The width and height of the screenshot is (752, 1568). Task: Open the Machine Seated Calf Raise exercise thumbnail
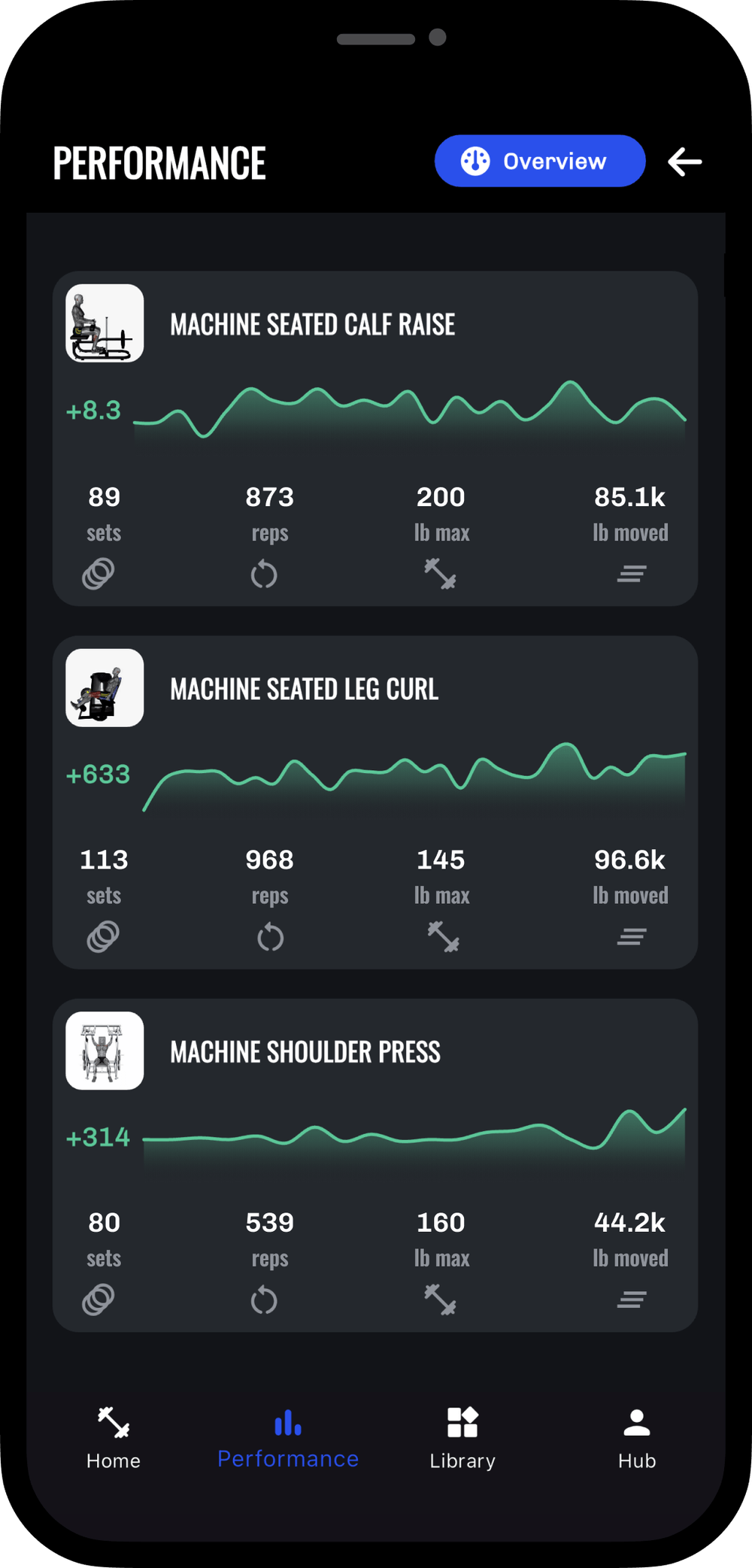104,324
